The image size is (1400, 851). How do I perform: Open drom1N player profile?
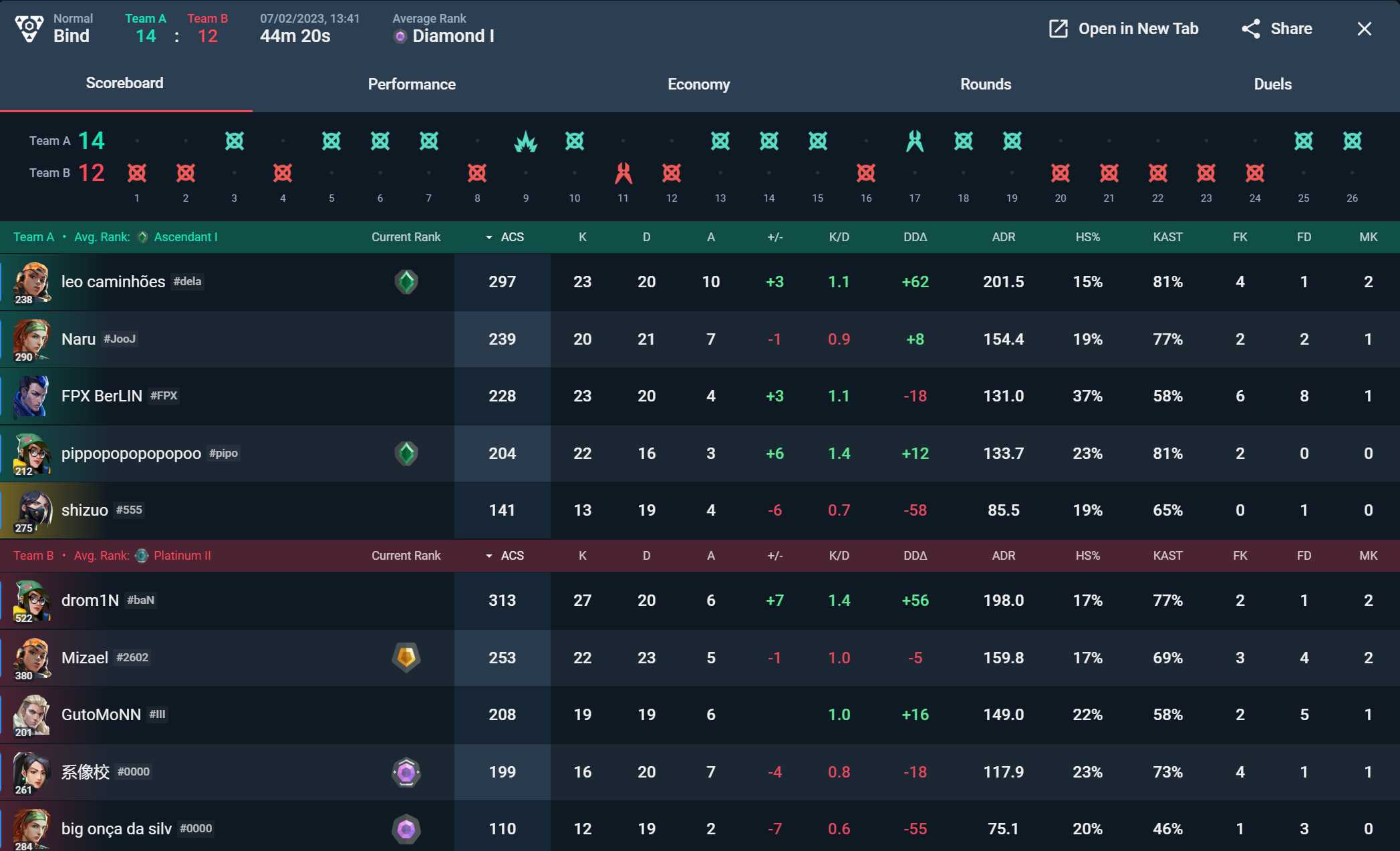90,601
